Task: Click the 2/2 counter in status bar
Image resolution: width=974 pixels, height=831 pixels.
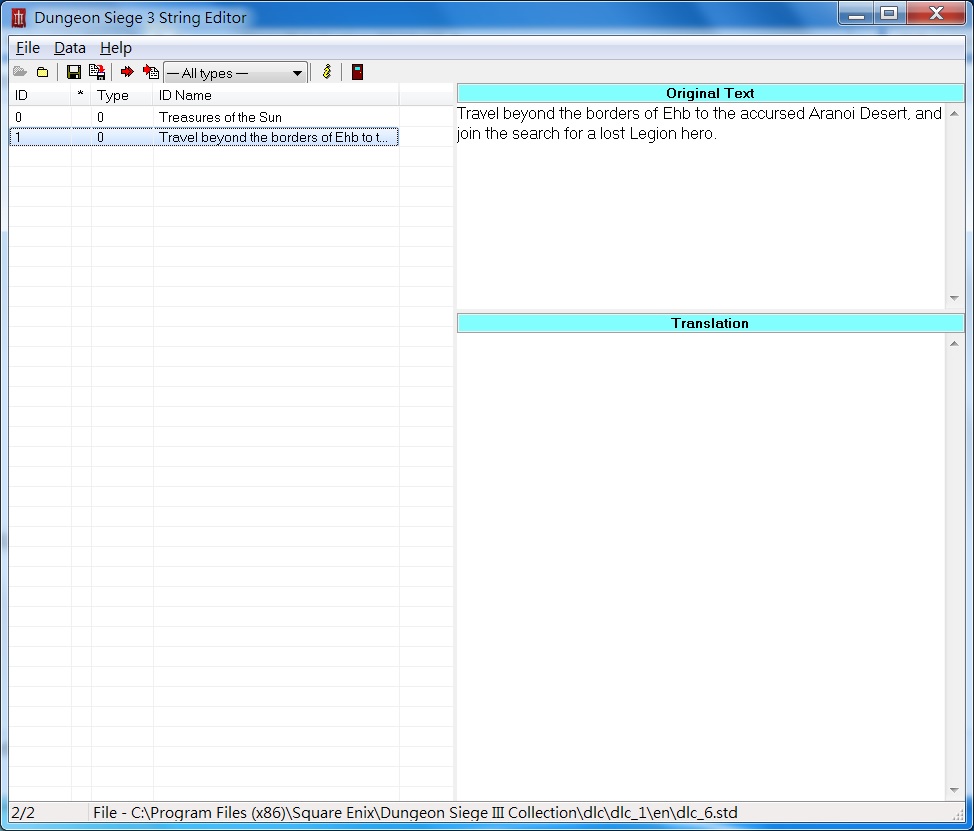Action: coord(23,812)
